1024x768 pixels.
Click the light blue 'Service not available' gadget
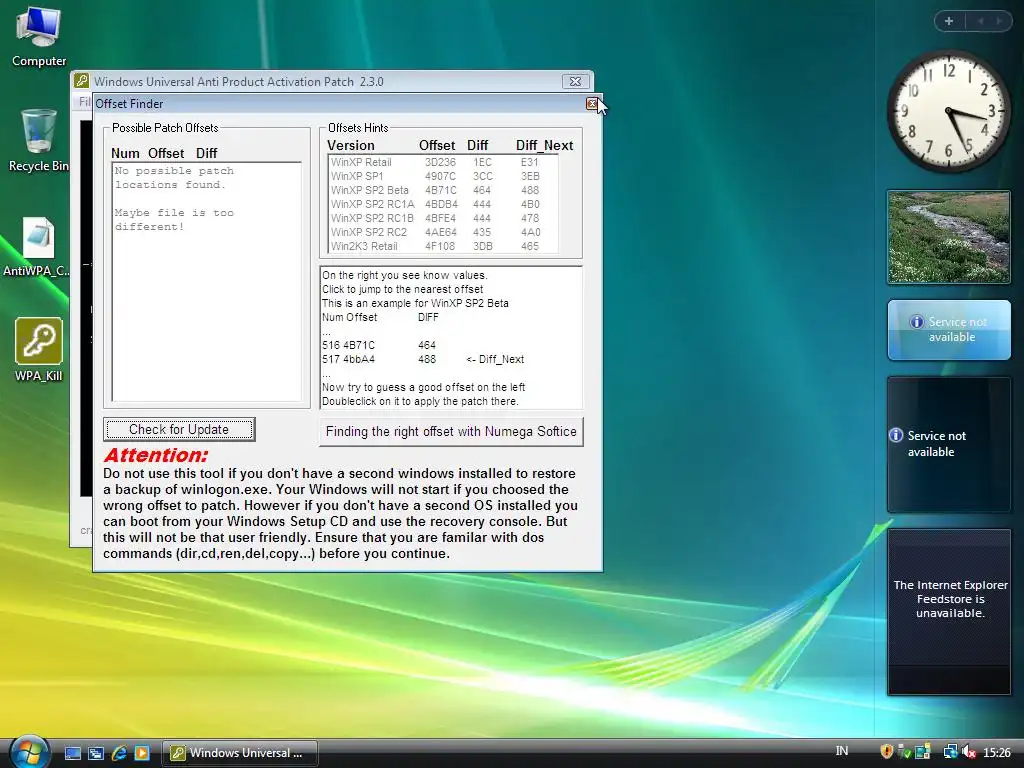(x=949, y=330)
